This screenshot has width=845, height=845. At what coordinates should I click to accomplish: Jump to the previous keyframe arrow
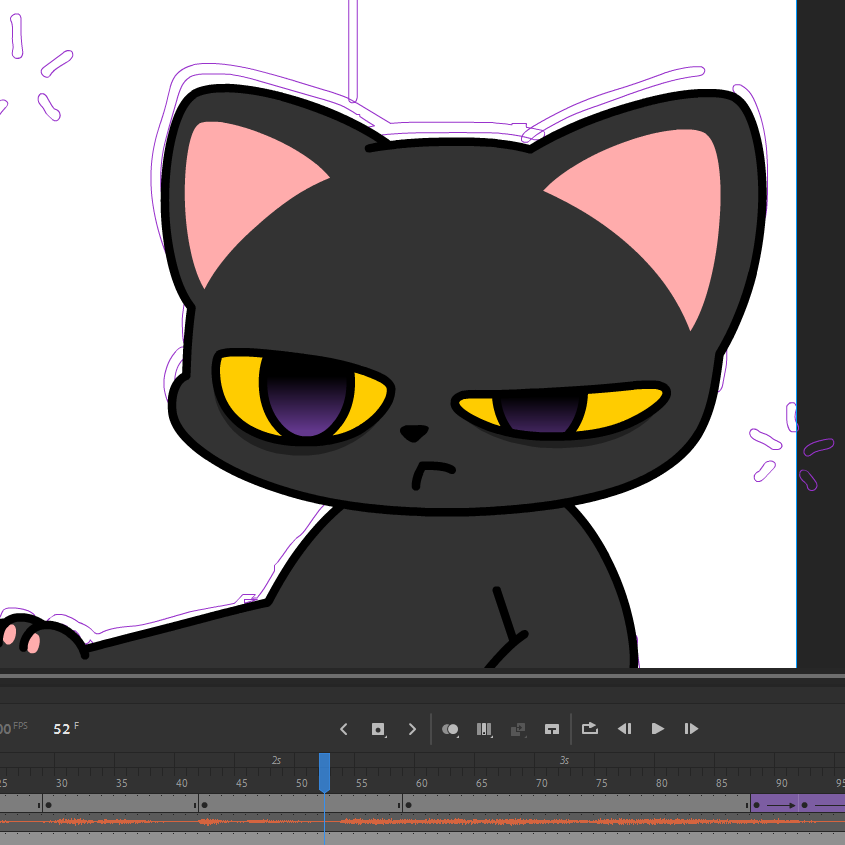pyautogui.click(x=344, y=729)
